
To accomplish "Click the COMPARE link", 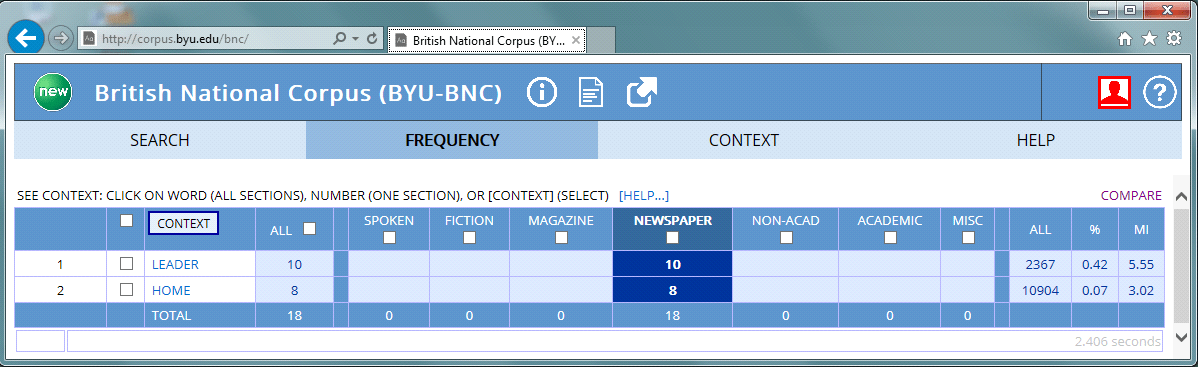I will [1131, 196].
